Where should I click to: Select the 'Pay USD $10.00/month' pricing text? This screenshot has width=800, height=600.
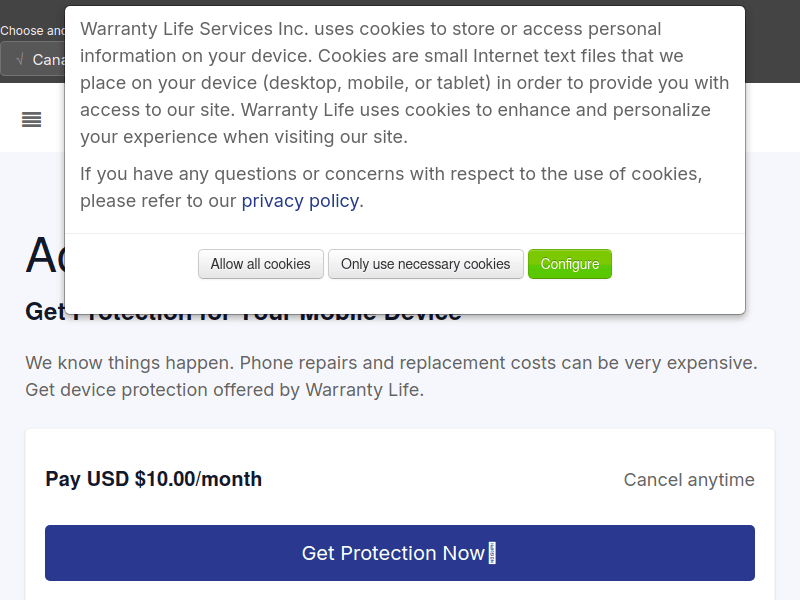point(153,479)
